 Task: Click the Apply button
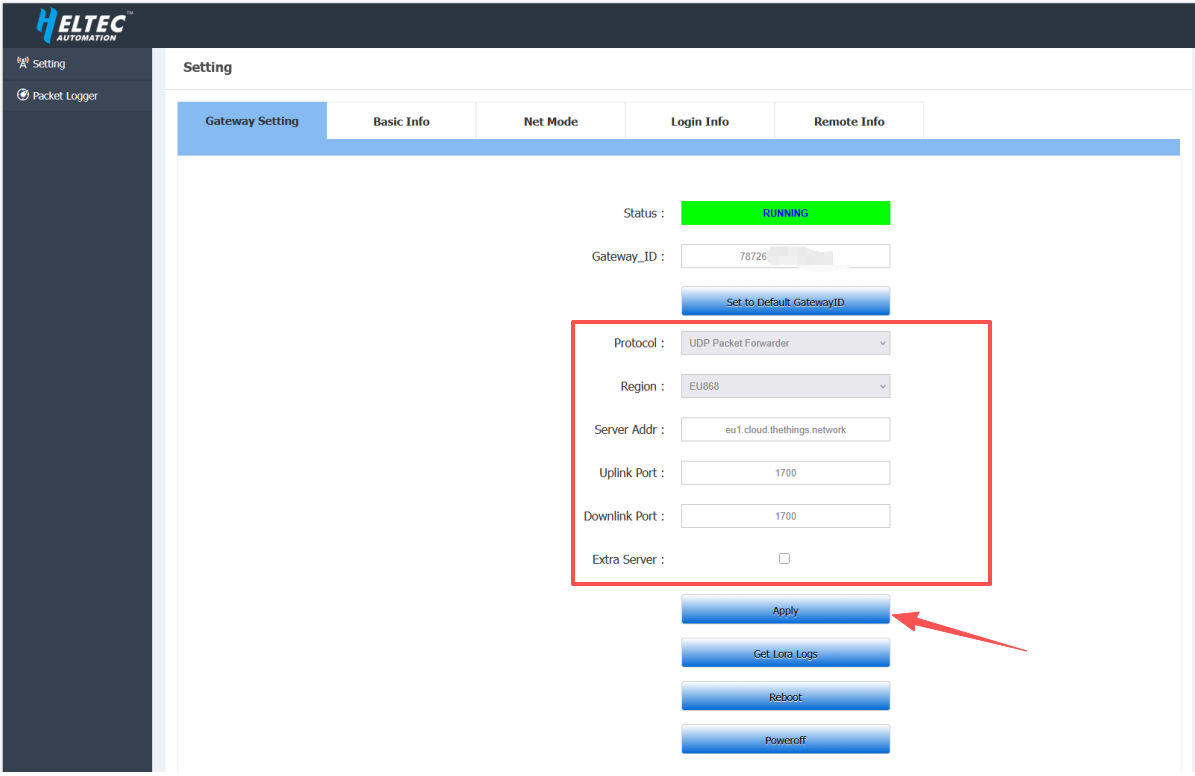click(785, 610)
